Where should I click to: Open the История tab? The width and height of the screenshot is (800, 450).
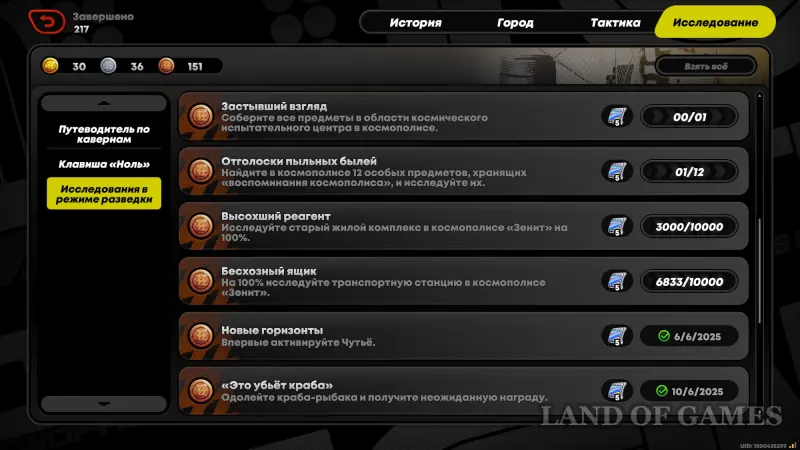[x=415, y=22]
